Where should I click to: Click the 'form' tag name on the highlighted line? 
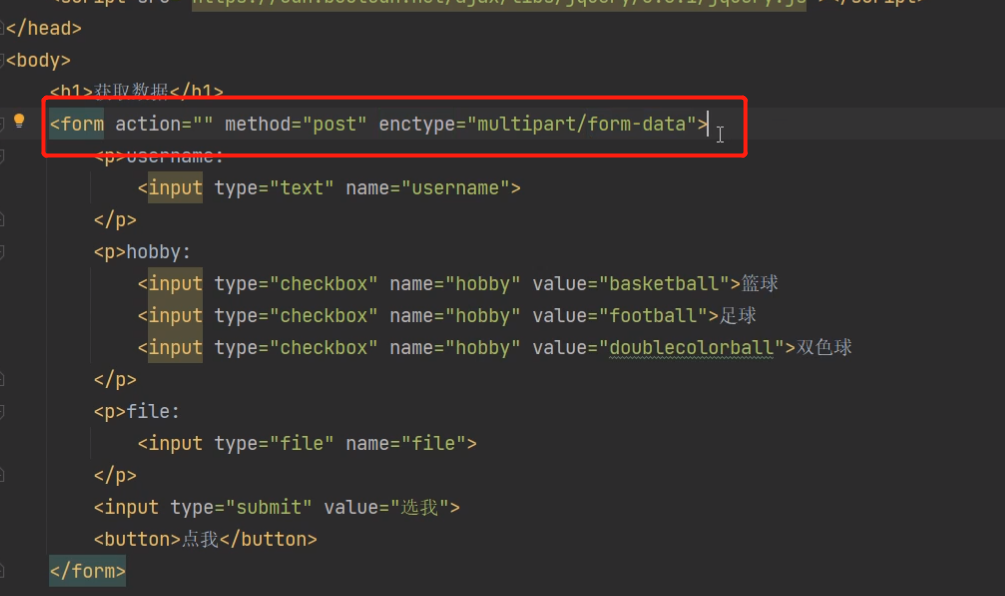(x=82, y=124)
